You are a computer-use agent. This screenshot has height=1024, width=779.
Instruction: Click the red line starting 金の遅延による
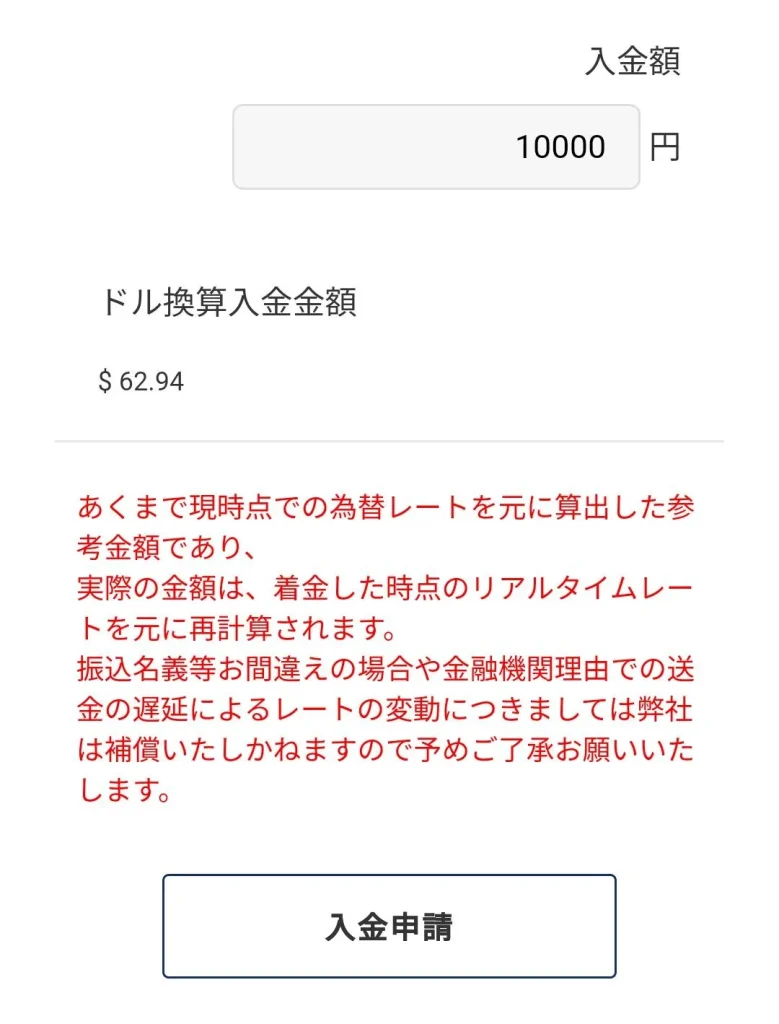[x=386, y=709]
